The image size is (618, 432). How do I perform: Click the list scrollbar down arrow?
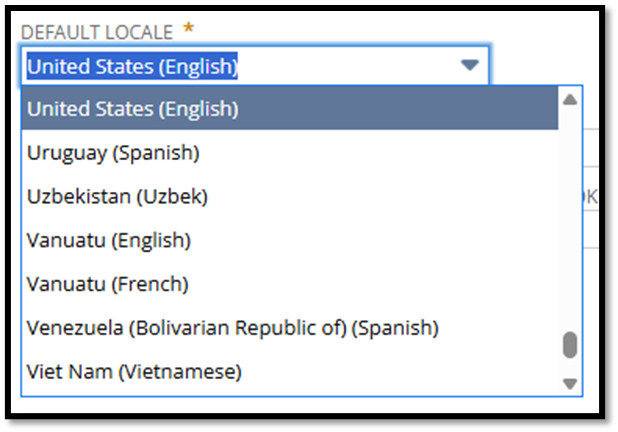click(570, 383)
